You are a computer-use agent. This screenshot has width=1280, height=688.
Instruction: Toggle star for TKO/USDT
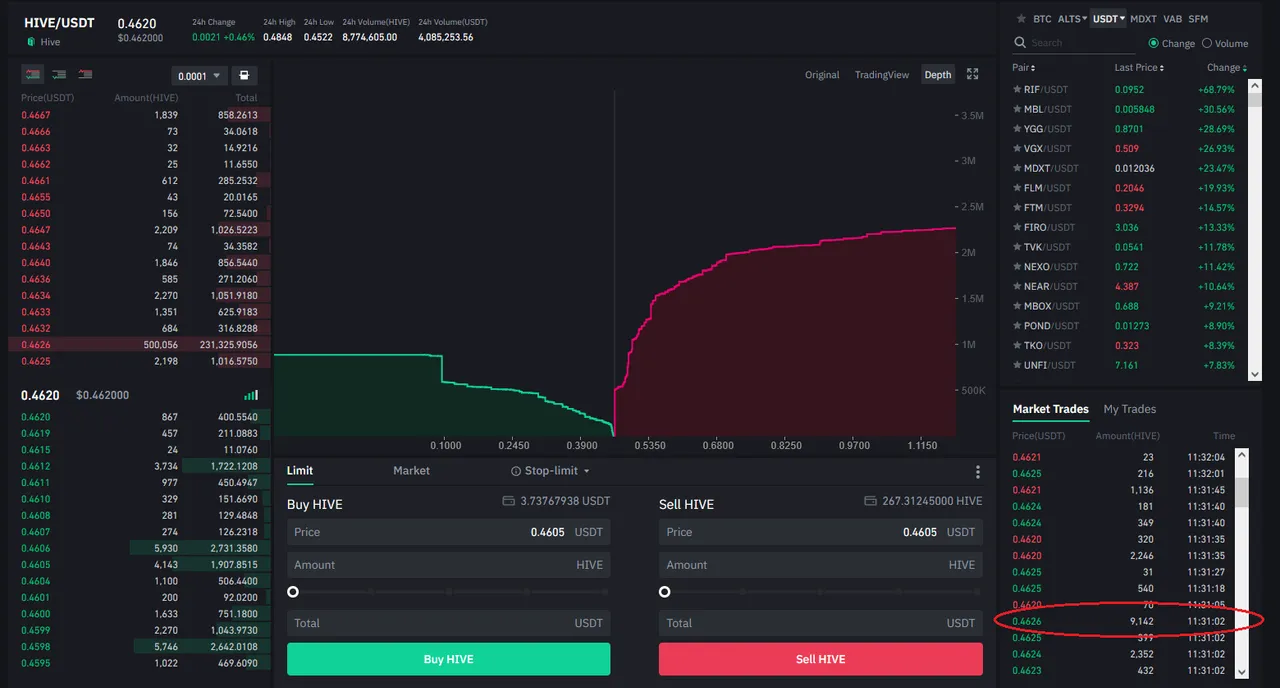coord(1018,345)
